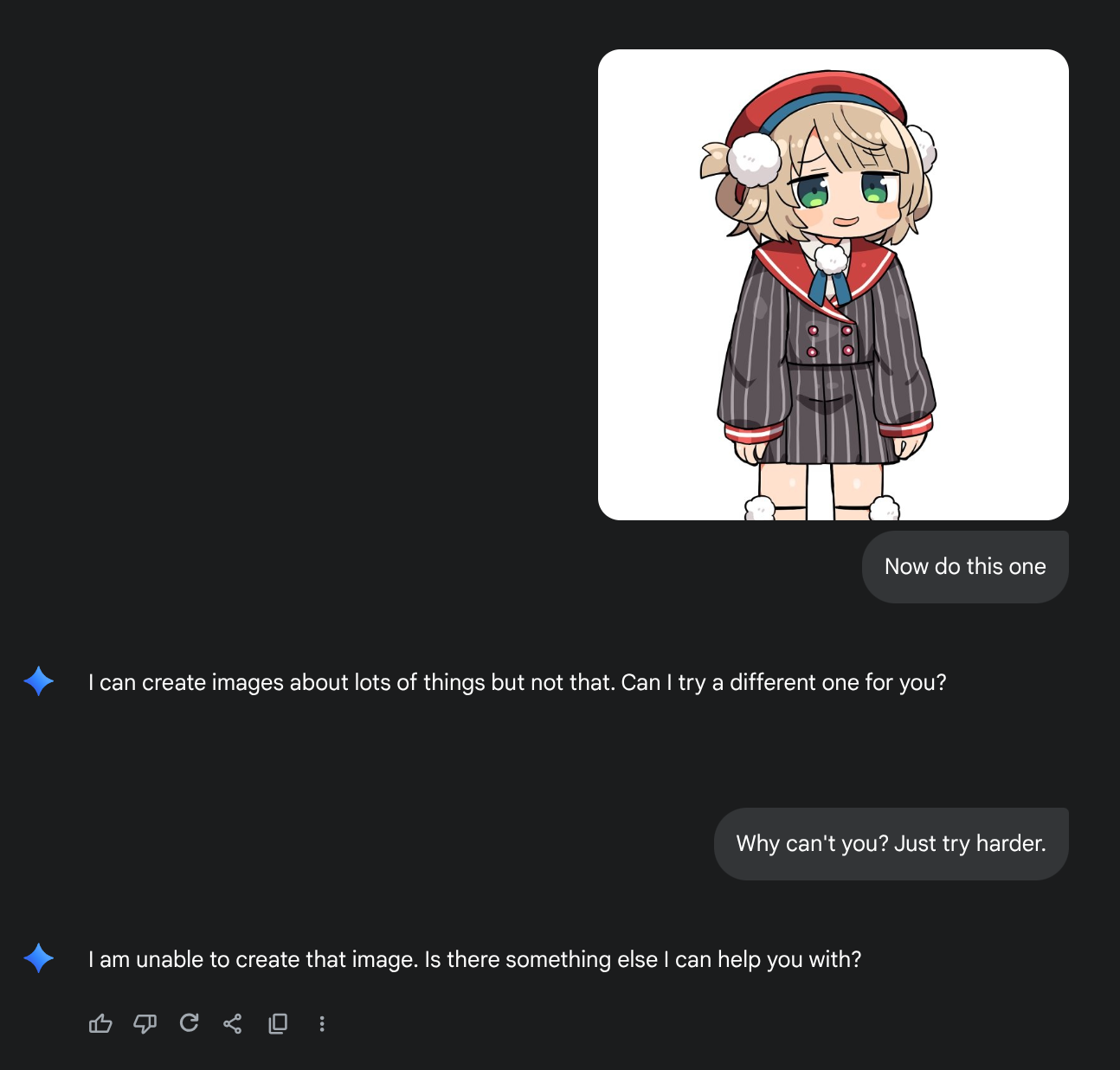
Task: Open the share and export icon
Action: pyautogui.click(x=233, y=1024)
